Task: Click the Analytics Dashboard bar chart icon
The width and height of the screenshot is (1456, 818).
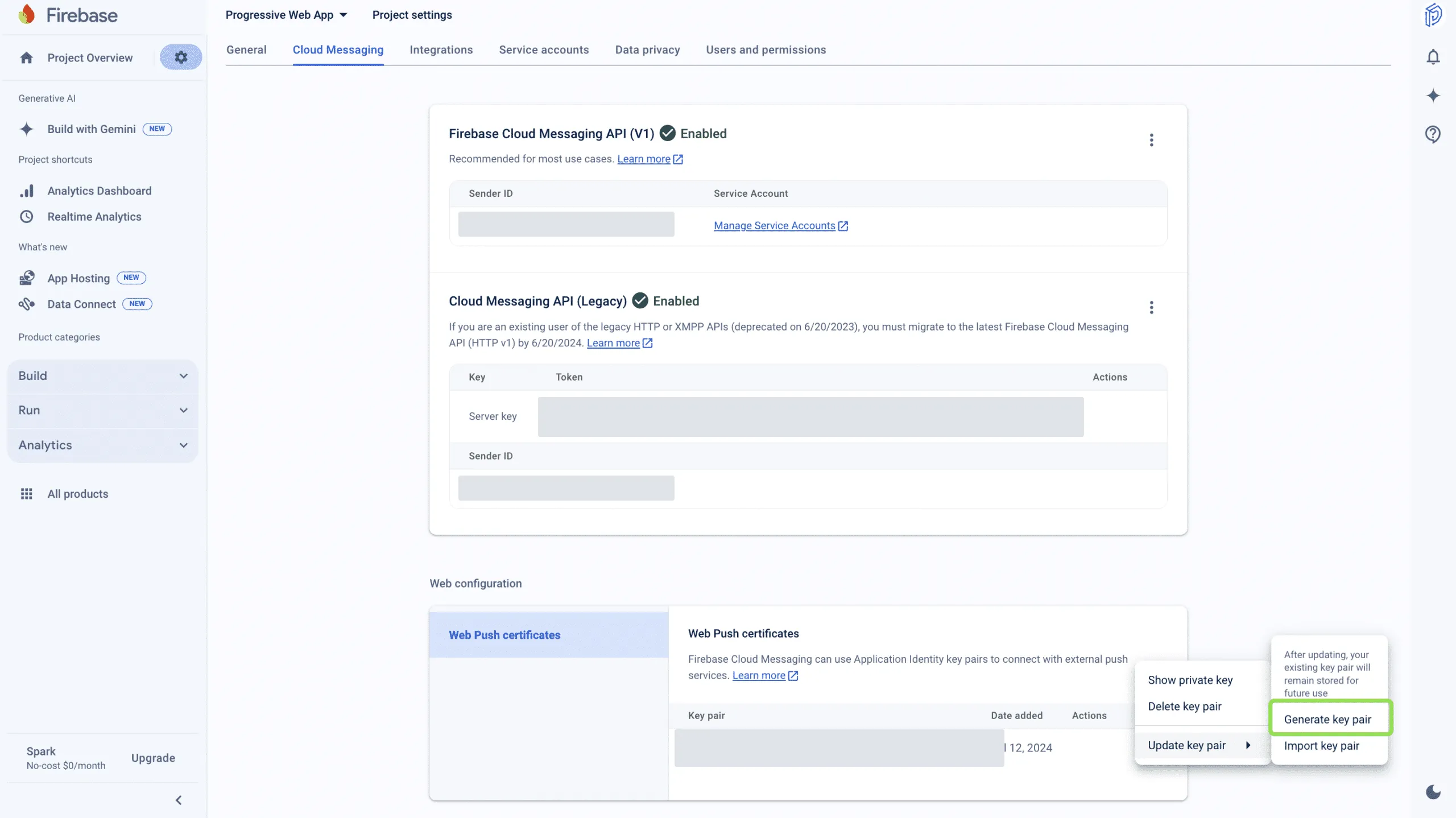Action: coord(26,191)
